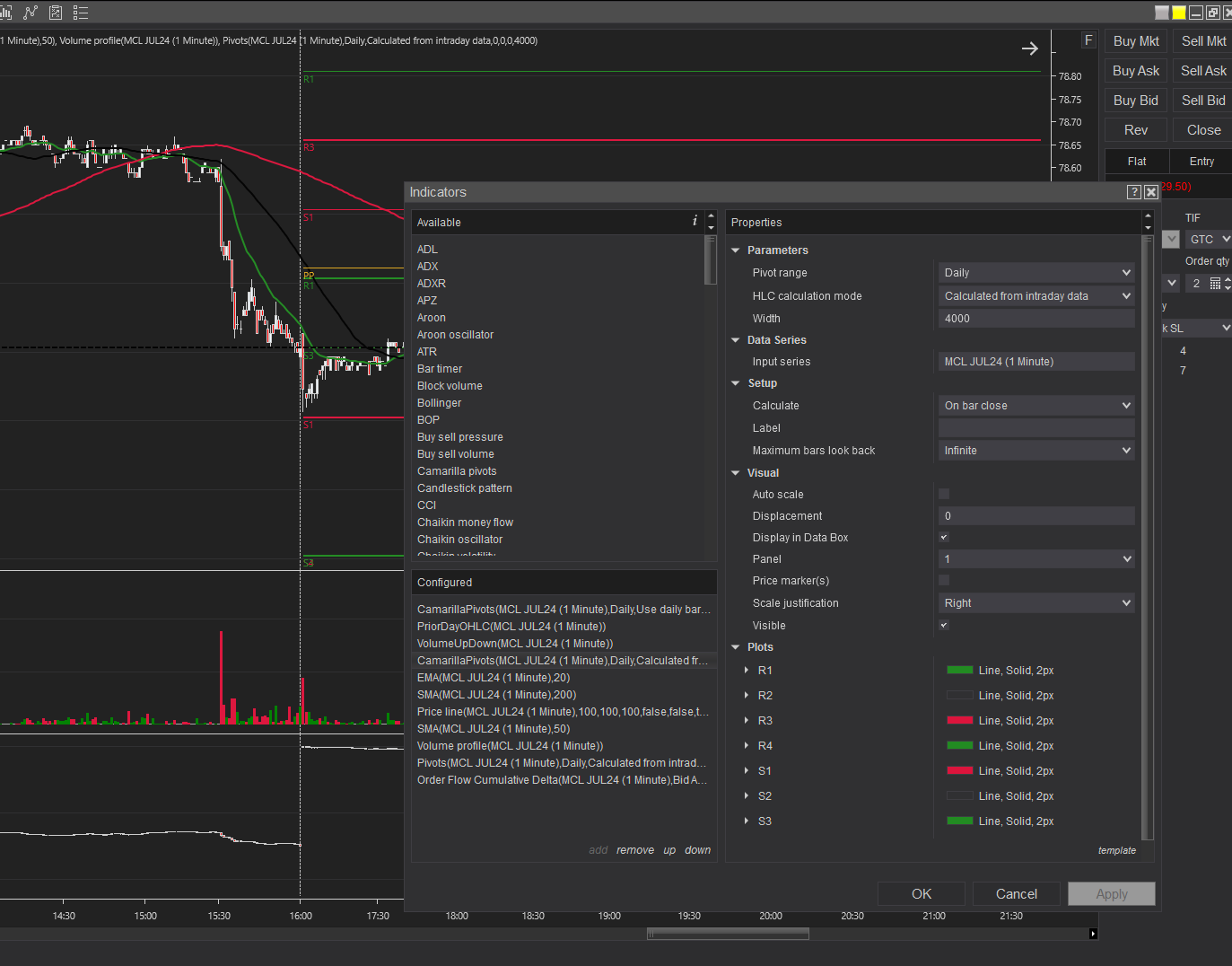Screen dimensions: 1232x966
Task: Select EMA(MCL JUL24 (1 Minute),20) in Configured
Action: (494, 678)
